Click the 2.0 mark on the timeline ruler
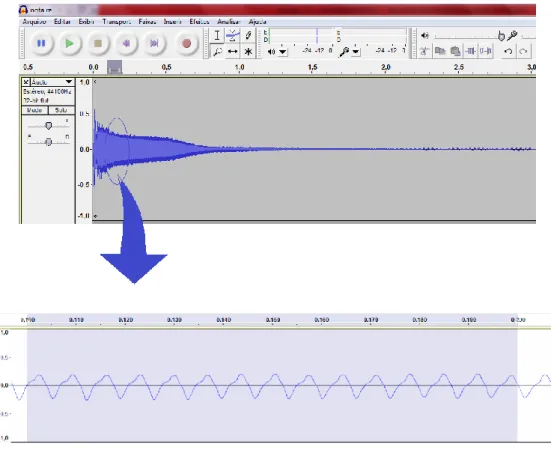 [x=385, y=67]
